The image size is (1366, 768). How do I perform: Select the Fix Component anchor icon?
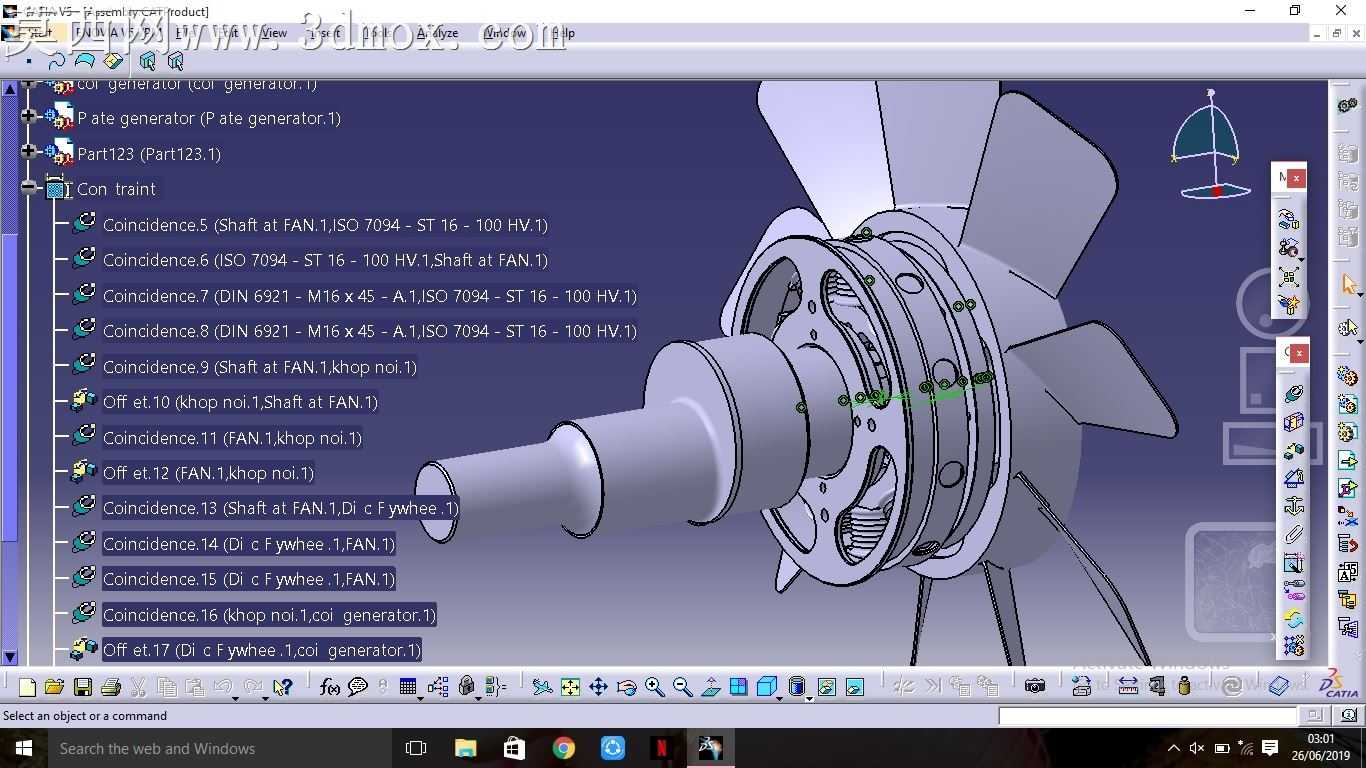coord(1293,507)
